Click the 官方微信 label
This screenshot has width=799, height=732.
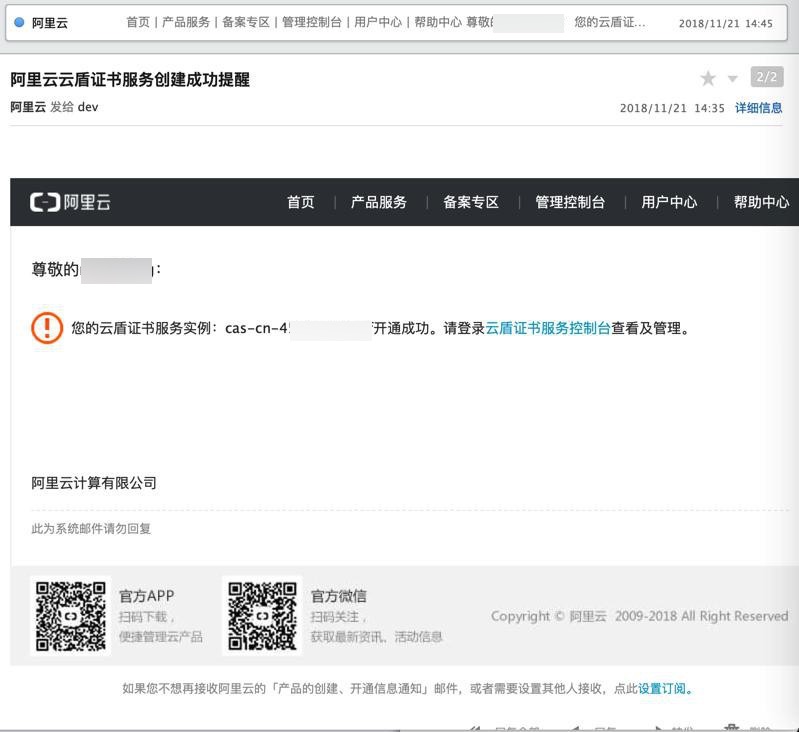coord(339,595)
